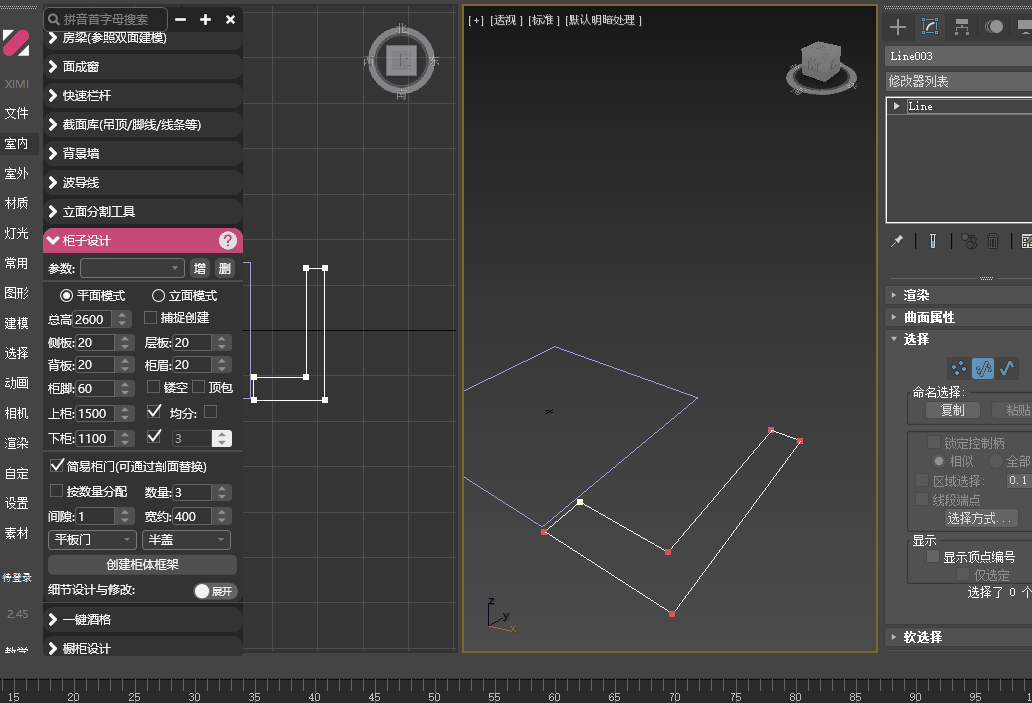Open the Create command panel tab
The width and height of the screenshot is (1032, 703).
pos(898,27)
